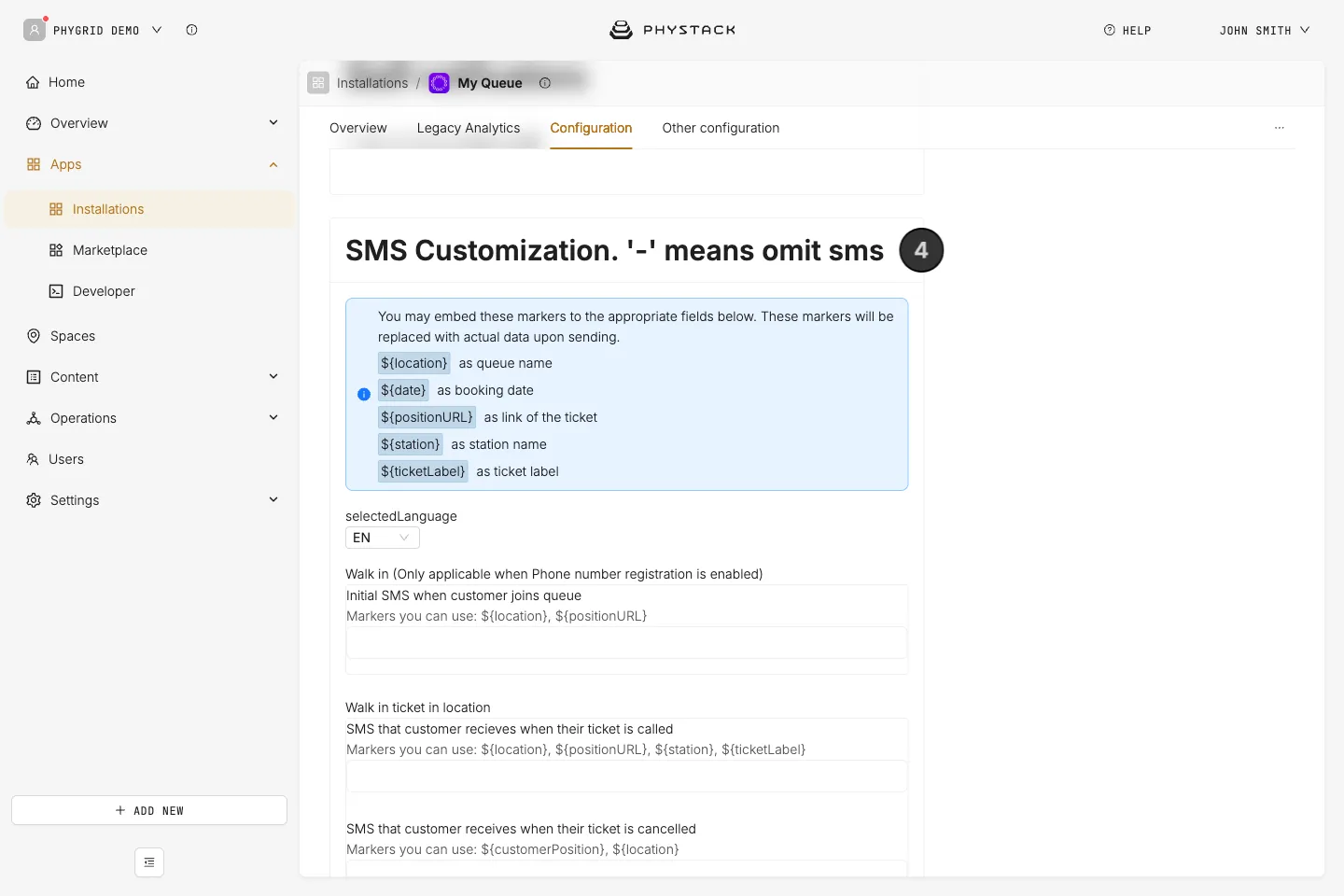The width and height of the screenshot is (1344, 896).
Task: Open the John Smith user menu
Action: tap(1265, 30)
